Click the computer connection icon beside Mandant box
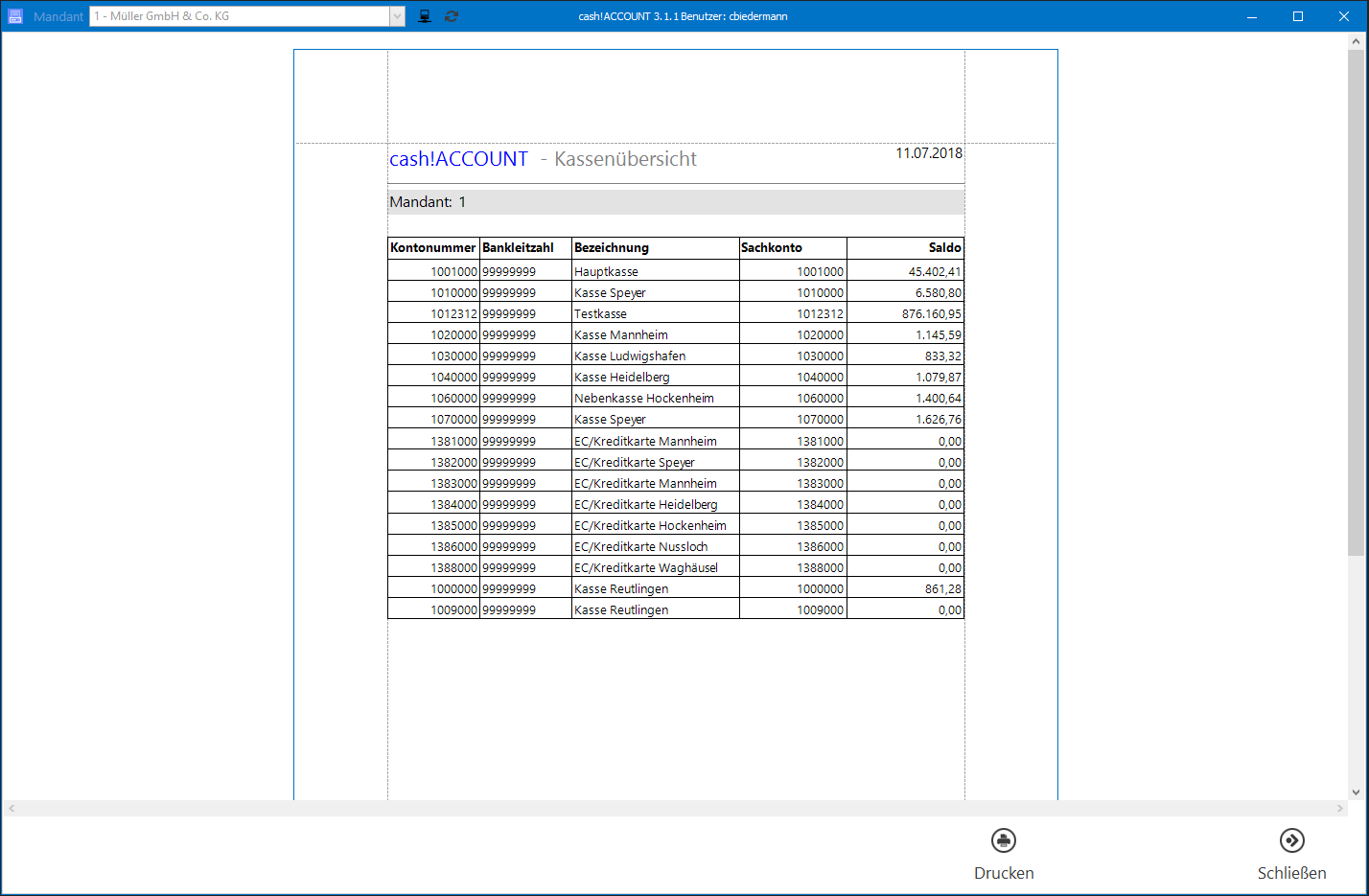The width and height of the screenshot is (1369, 896). pos(425,16)
